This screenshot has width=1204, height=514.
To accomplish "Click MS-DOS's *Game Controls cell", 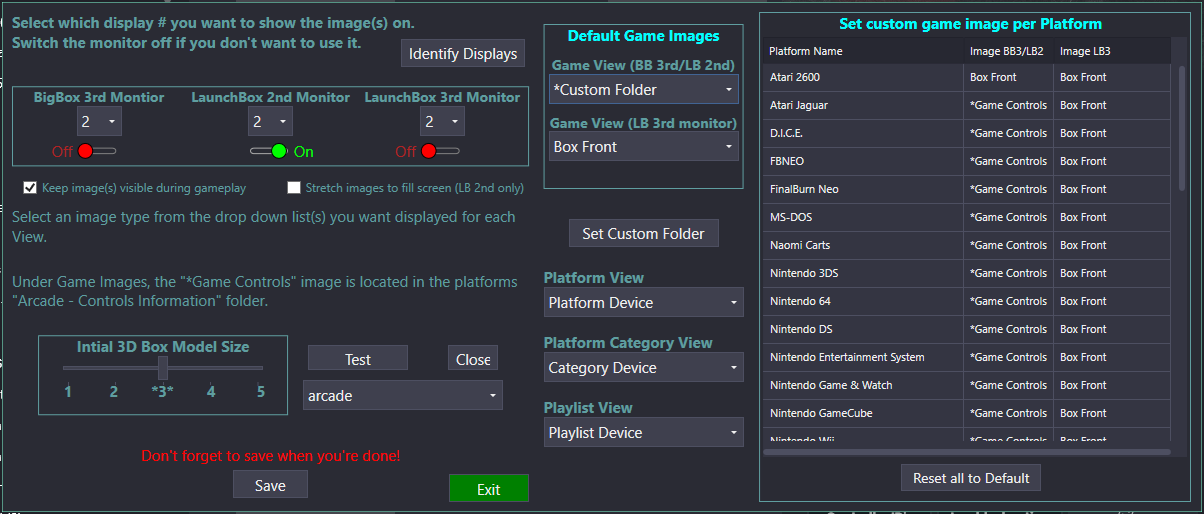I will [x=1009, y=217].
